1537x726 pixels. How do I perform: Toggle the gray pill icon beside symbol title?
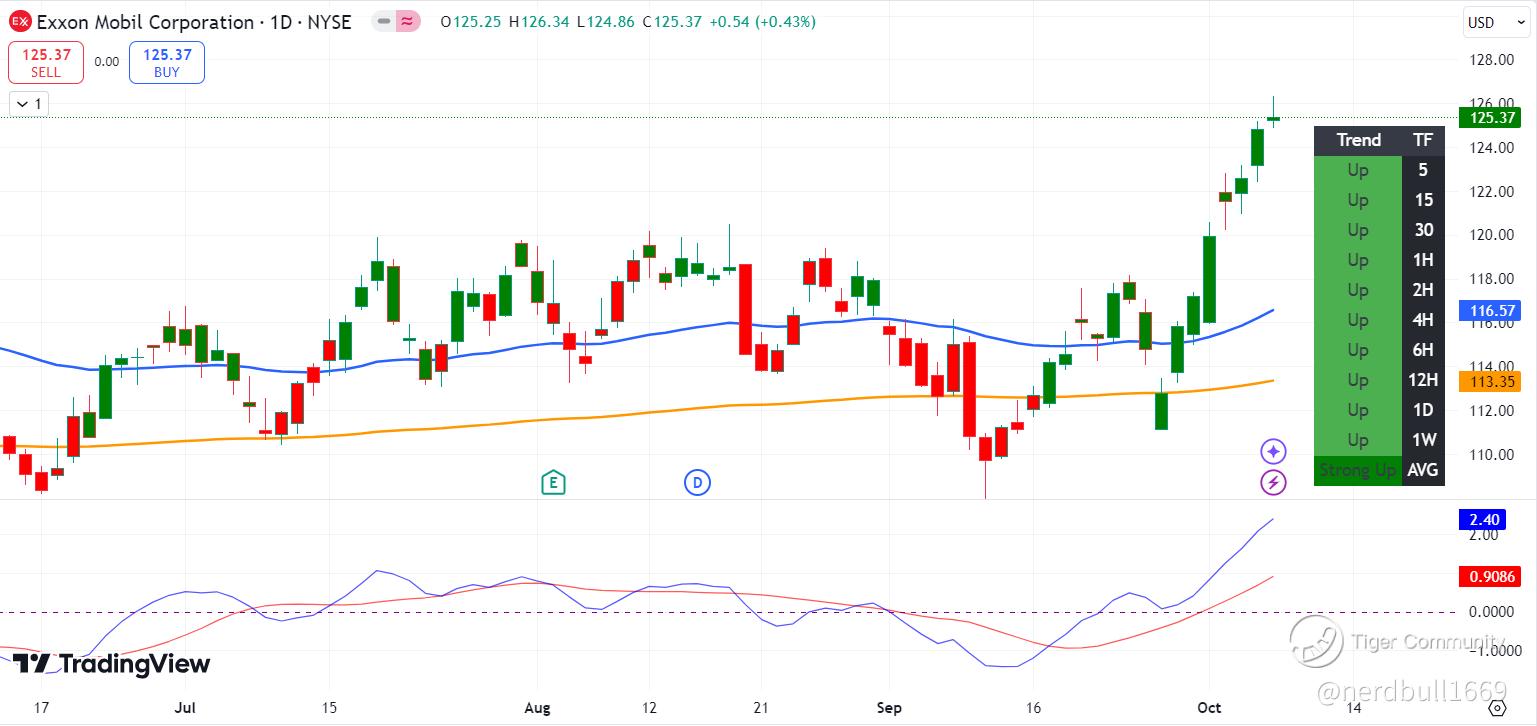coord(383,21)
